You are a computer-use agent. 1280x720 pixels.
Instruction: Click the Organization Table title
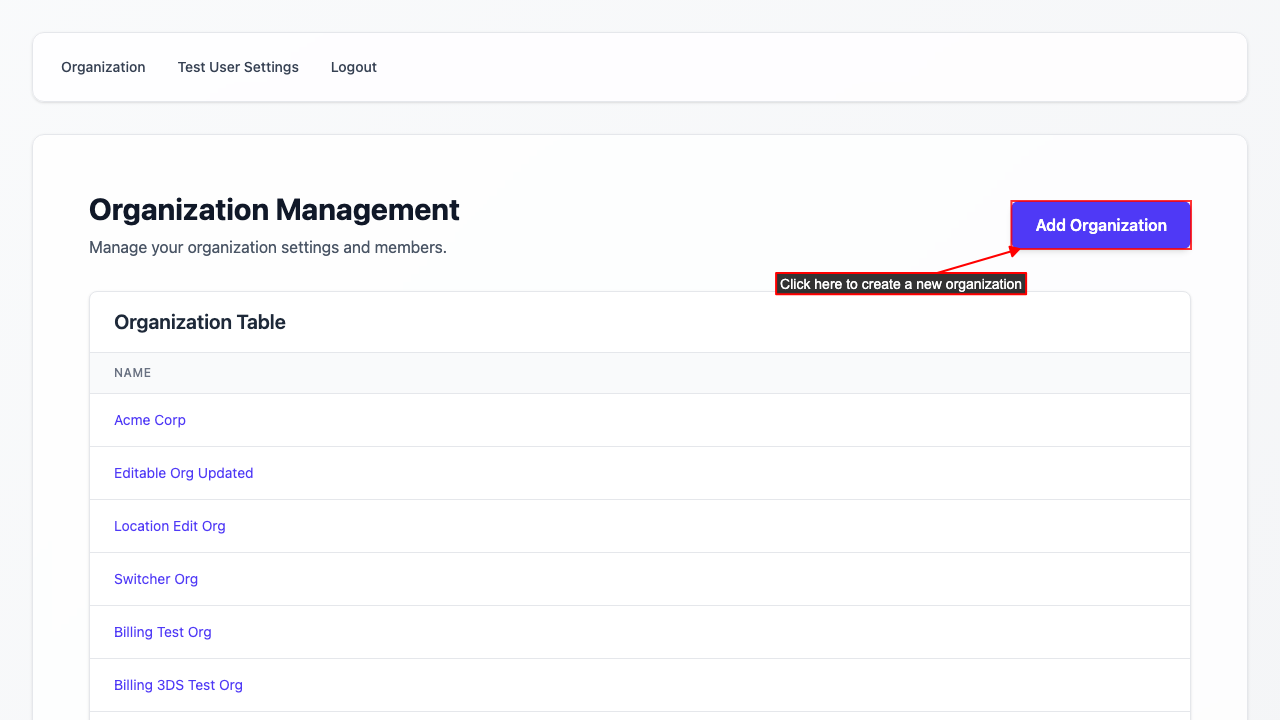pos(200,322)
